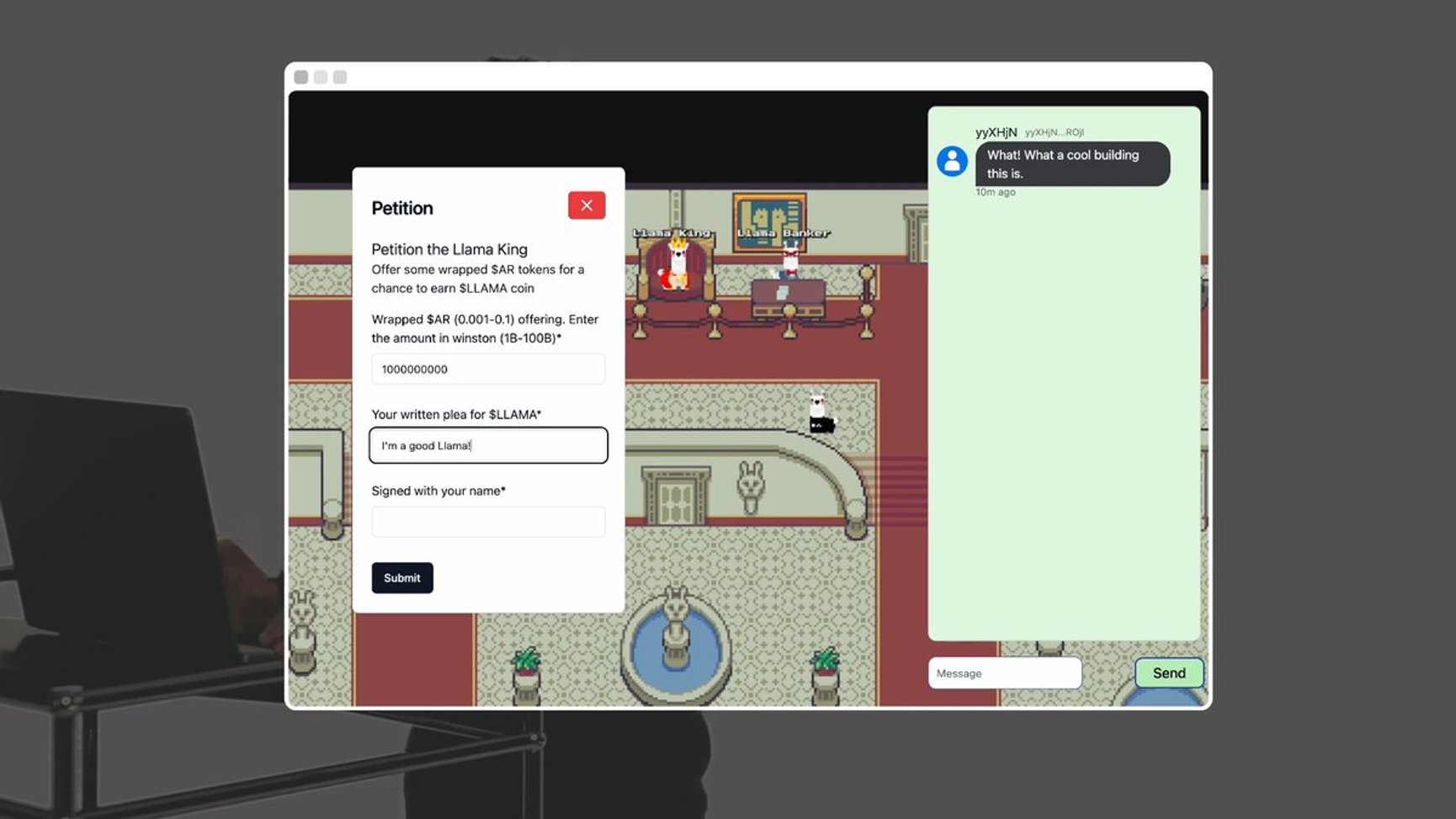This screenshot has height=819, width=1456.
Task: Click the Llama Banker character at desk
Action: pos(789,261)
